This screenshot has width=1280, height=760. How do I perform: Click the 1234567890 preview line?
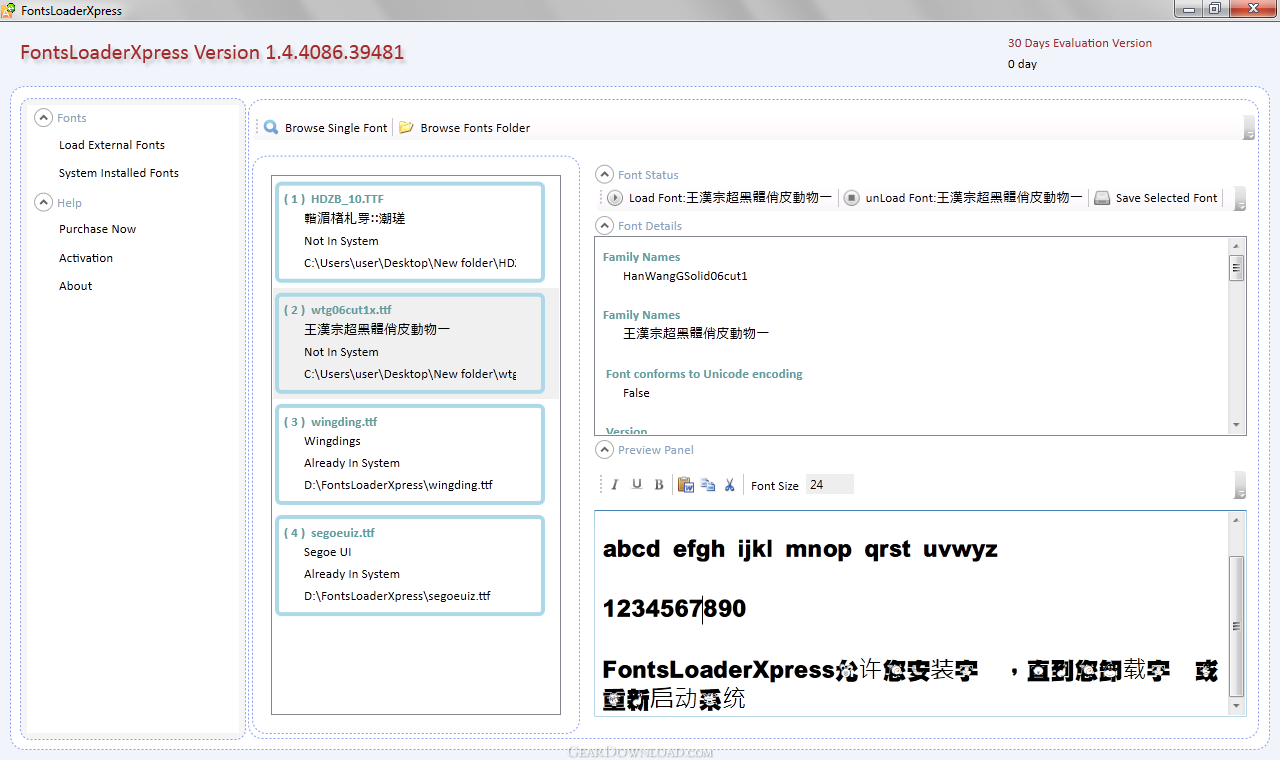[675, 608]
